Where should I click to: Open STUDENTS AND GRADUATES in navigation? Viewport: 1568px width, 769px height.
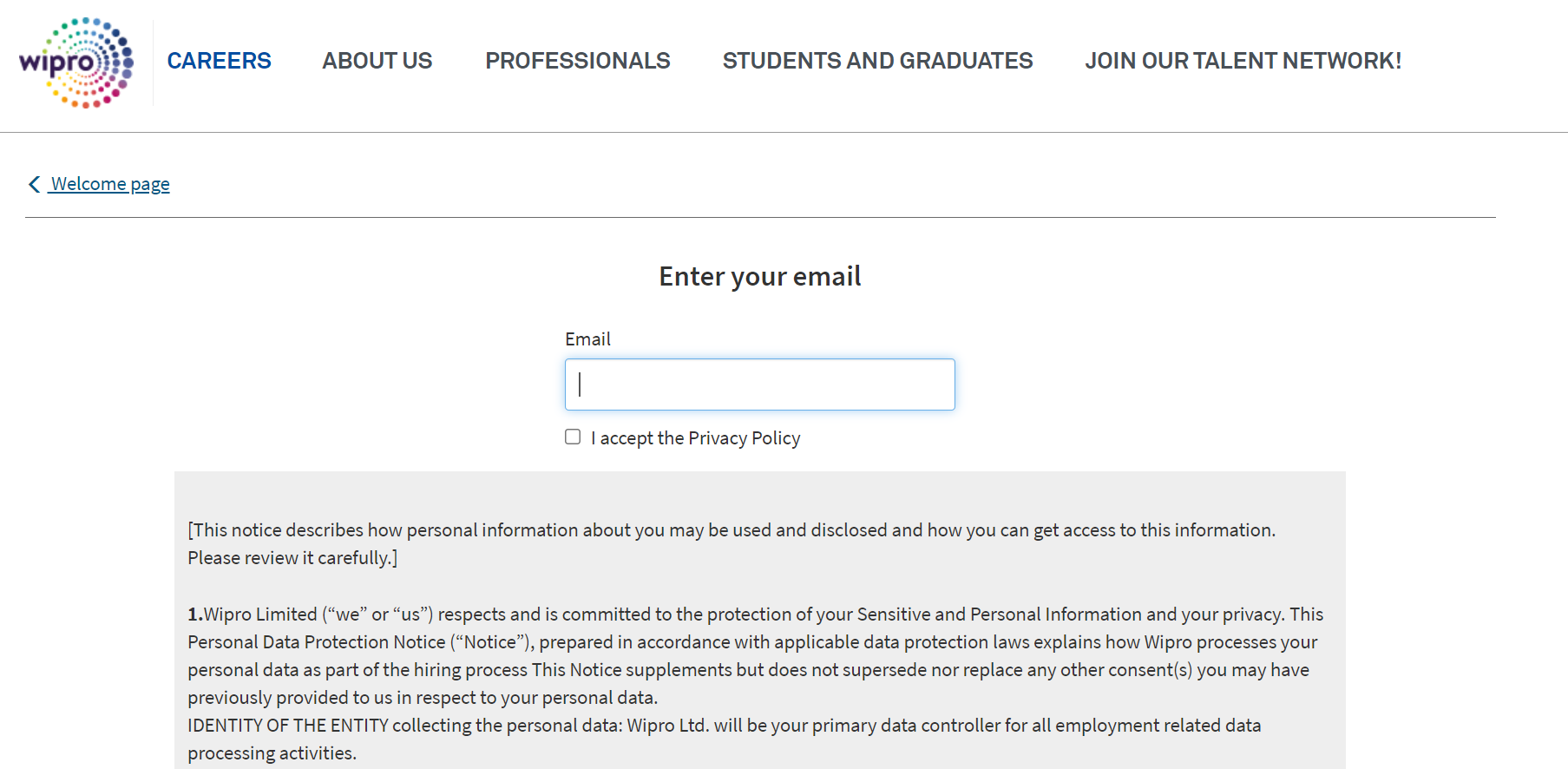pos(877,61)
